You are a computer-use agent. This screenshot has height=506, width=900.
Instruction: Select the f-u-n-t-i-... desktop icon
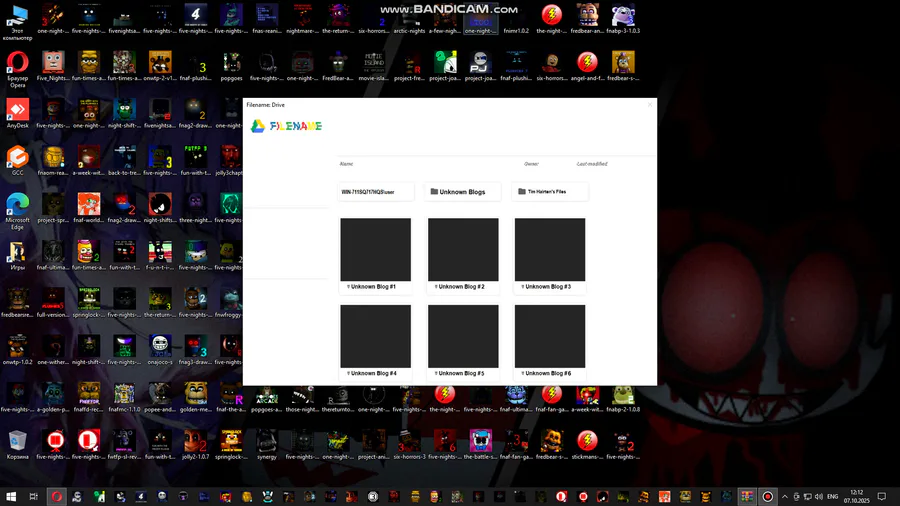coord(160,255)
